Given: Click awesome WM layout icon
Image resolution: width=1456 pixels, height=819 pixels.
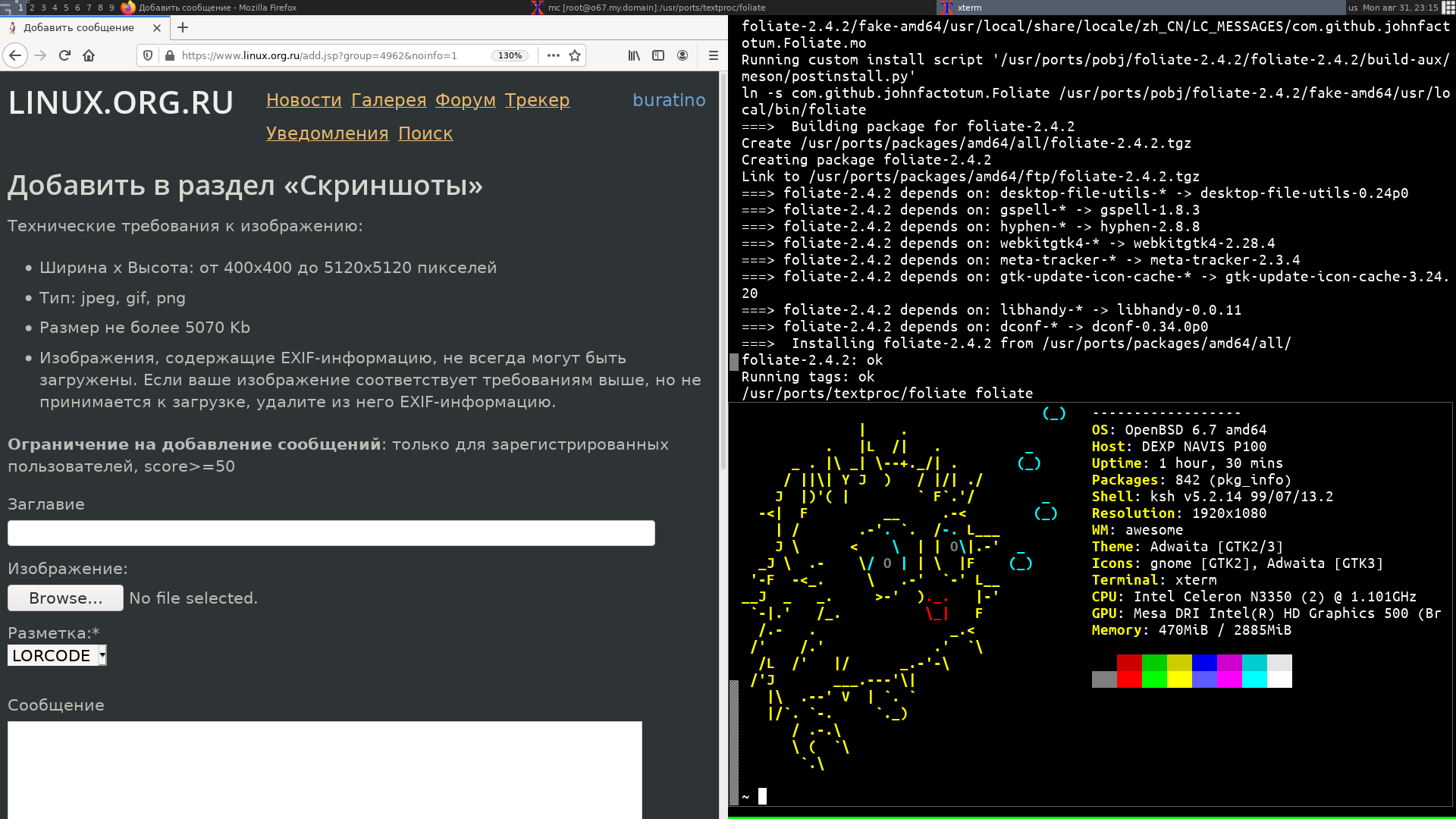Looking at the screenshot, I should [x=6, y=8].
